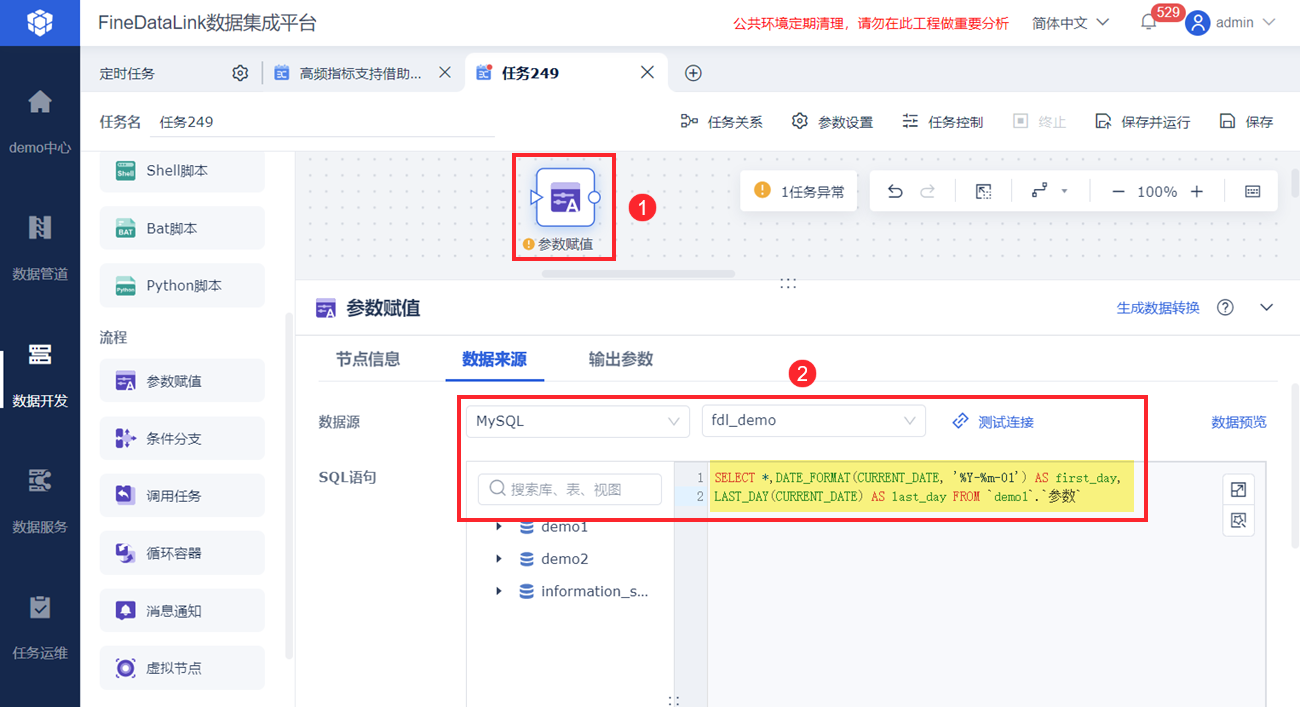Click the undo arrow in canvas toolbar

[895, 191]
